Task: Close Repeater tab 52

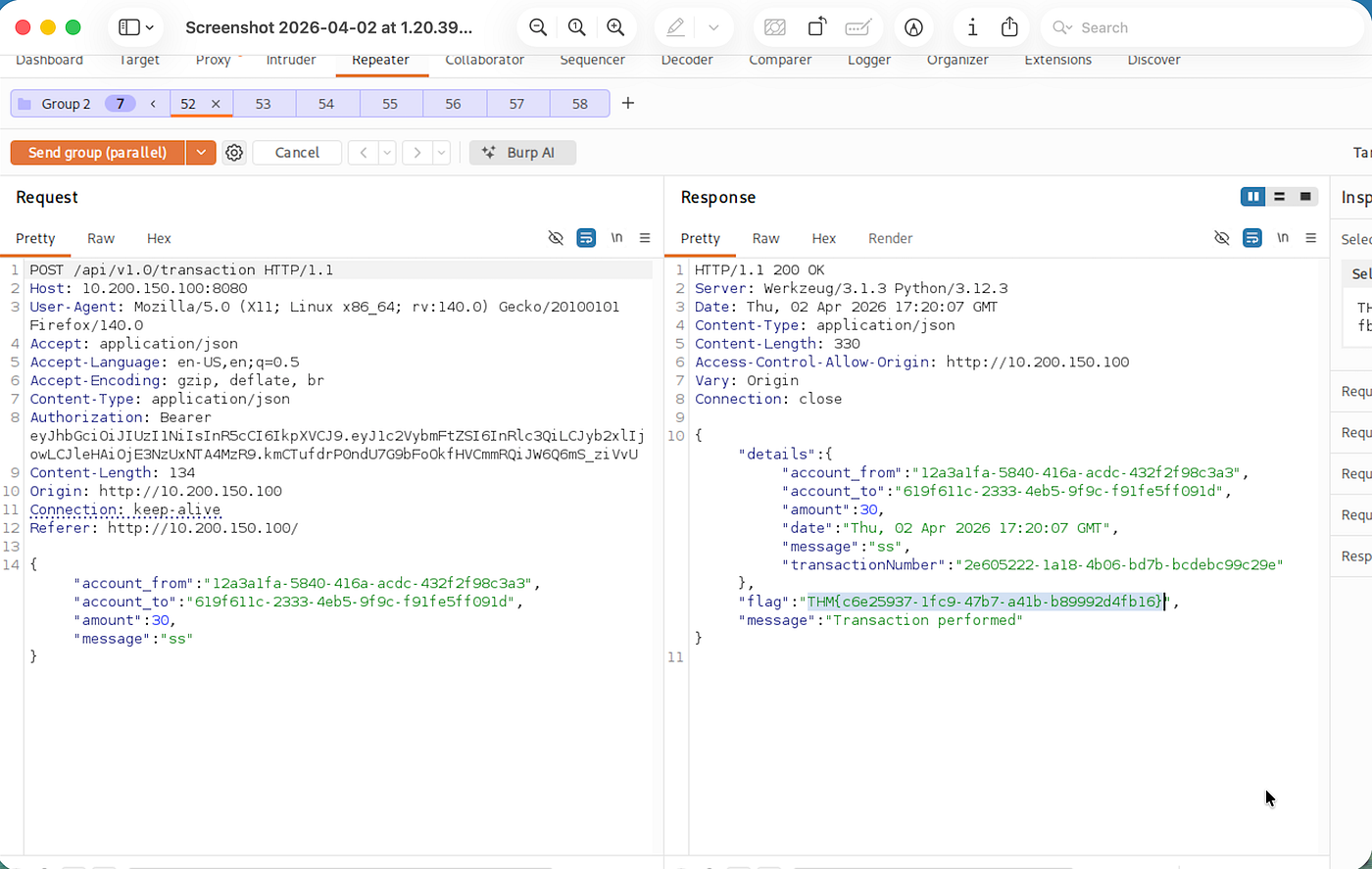Action: coord(216,103)
